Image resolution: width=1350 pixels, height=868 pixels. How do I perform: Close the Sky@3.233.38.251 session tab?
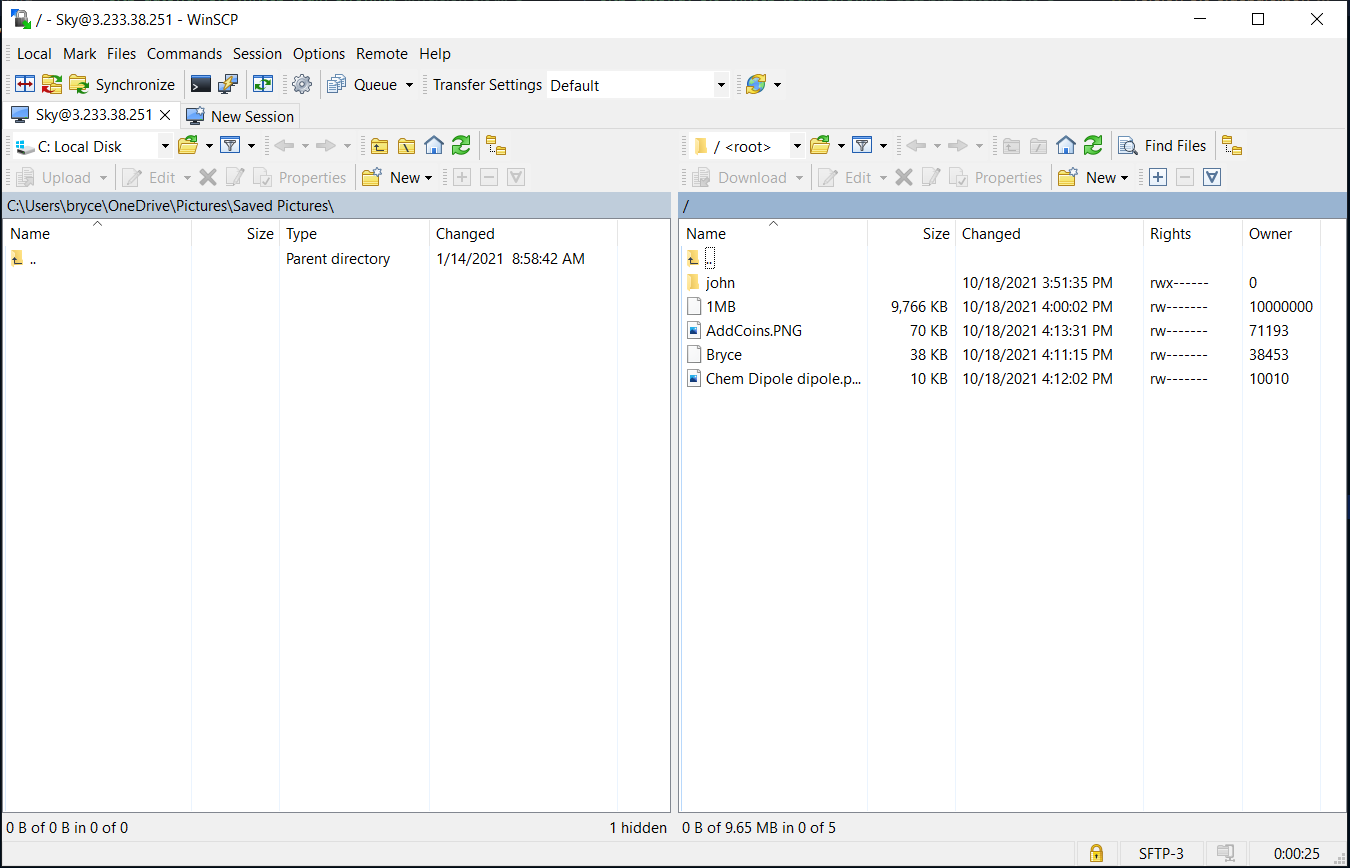[166, 115]
